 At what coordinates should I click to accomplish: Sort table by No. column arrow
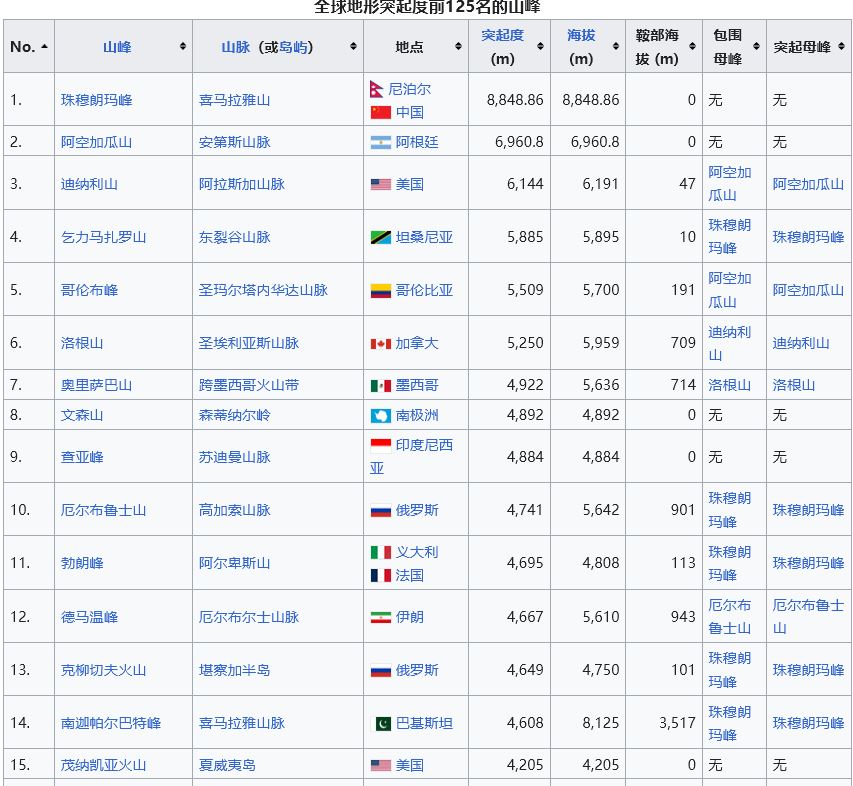click(45, 47)
